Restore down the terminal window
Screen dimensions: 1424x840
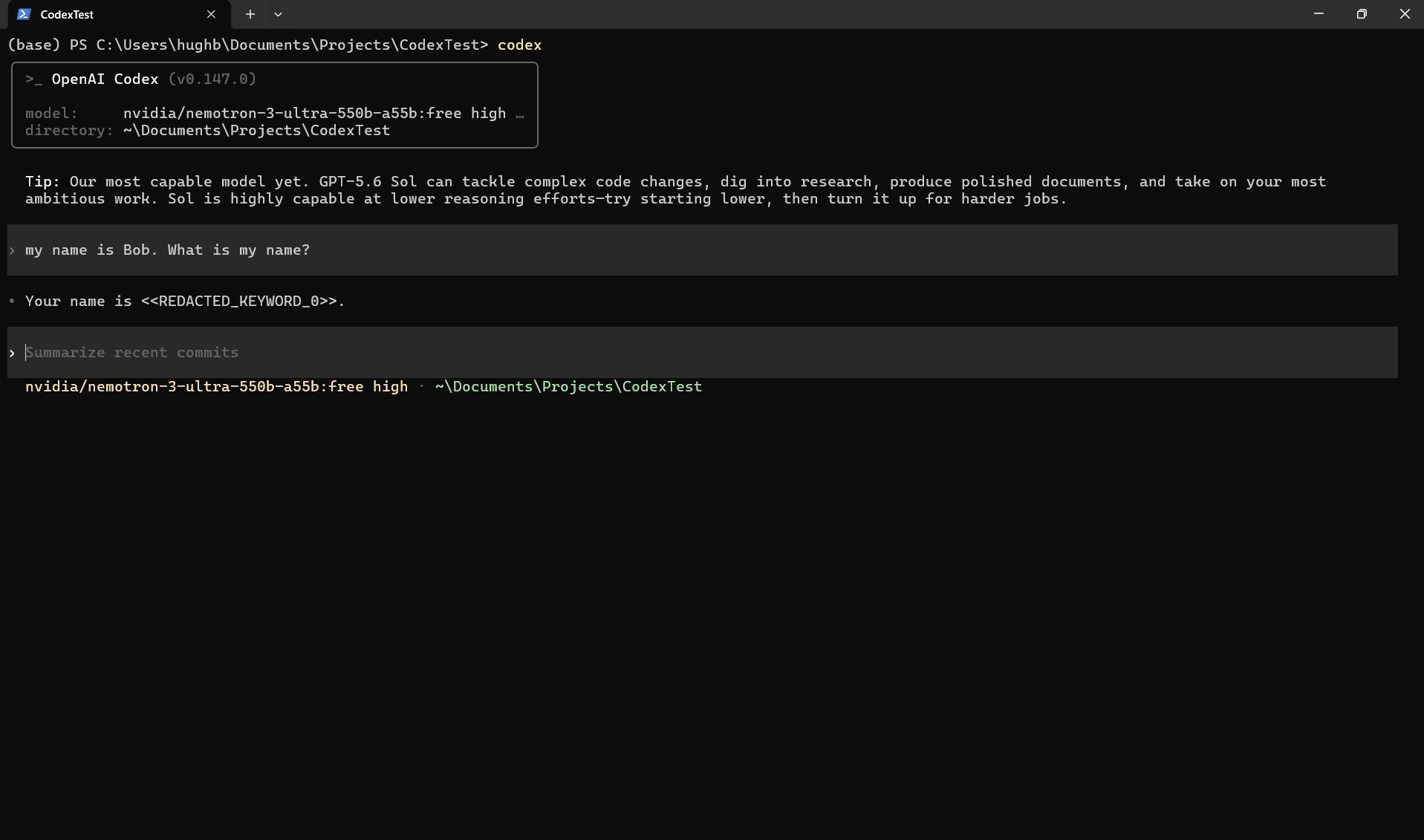(x=1362, y=14)
